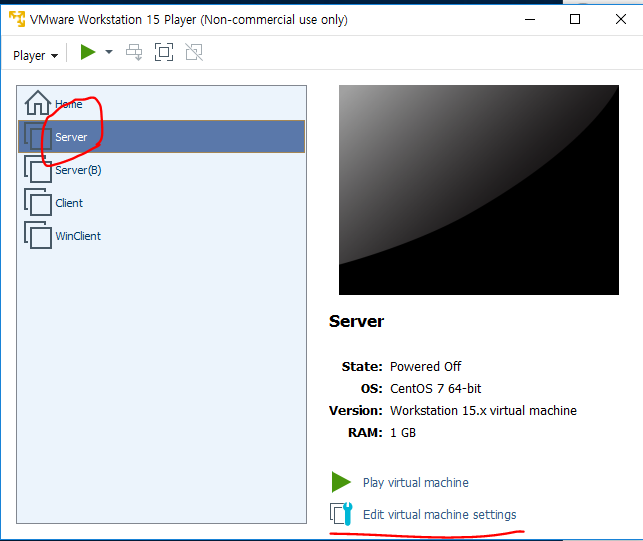Click the Client VM icon
Screen dimensions: 643x541
coord(38,202)
